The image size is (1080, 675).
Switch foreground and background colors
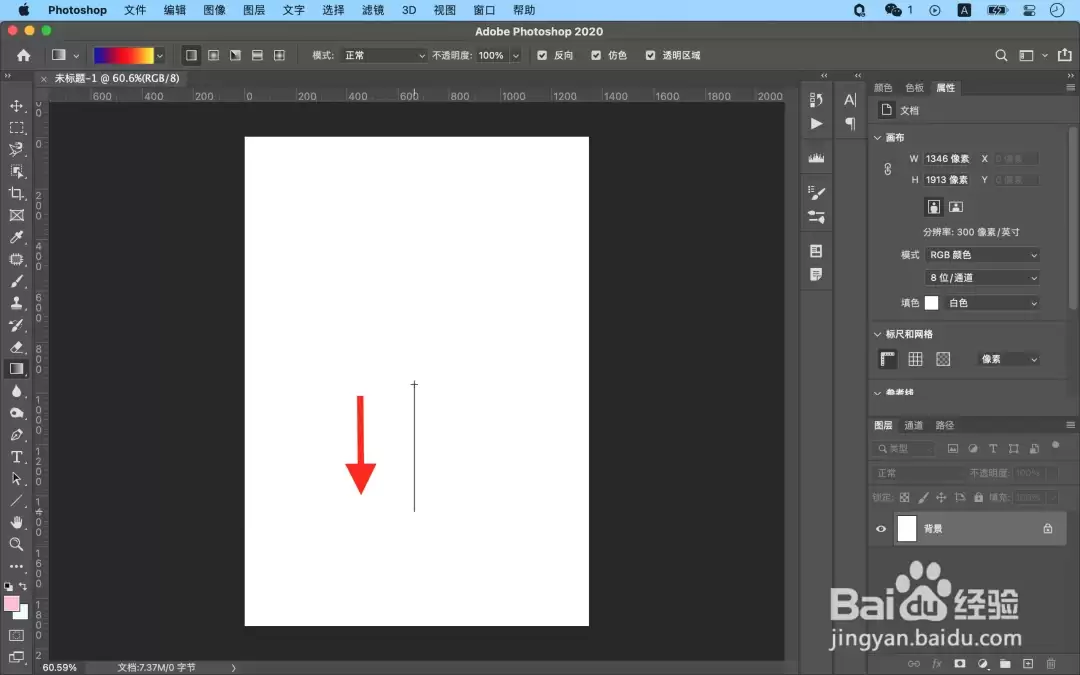pos(23,586)
